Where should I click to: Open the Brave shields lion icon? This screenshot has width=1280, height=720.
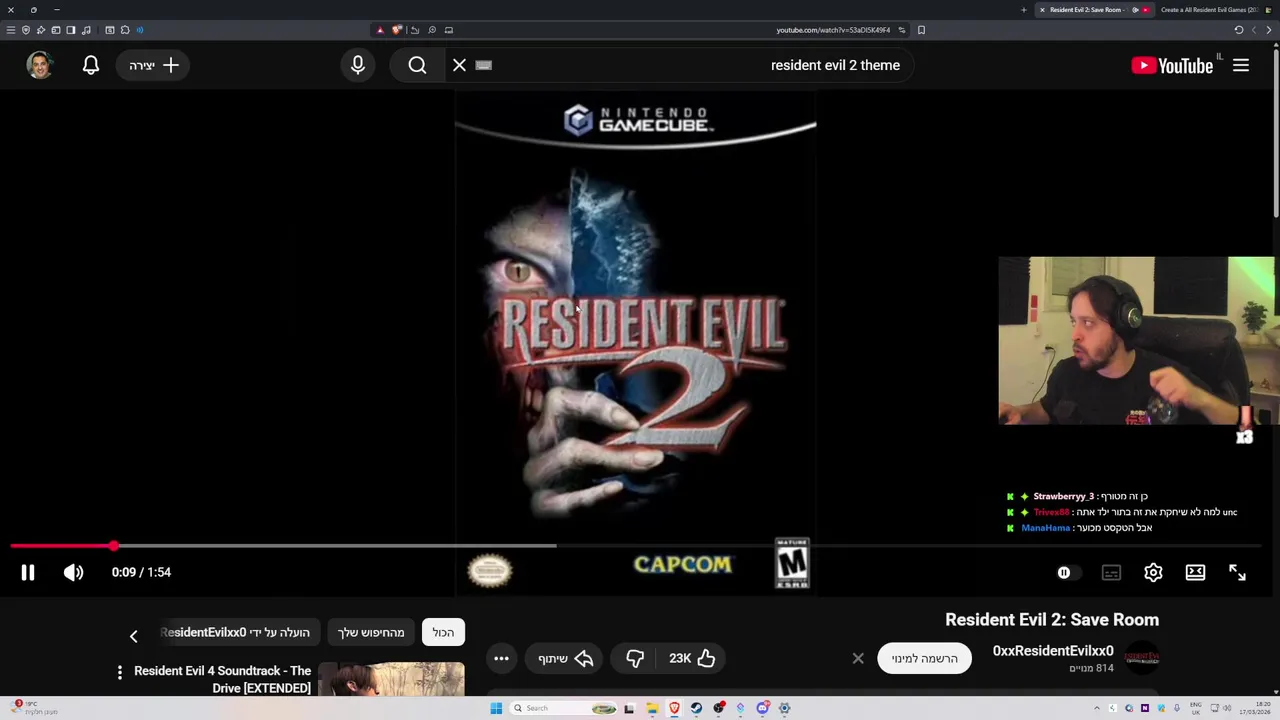click(x=397, y=30)
